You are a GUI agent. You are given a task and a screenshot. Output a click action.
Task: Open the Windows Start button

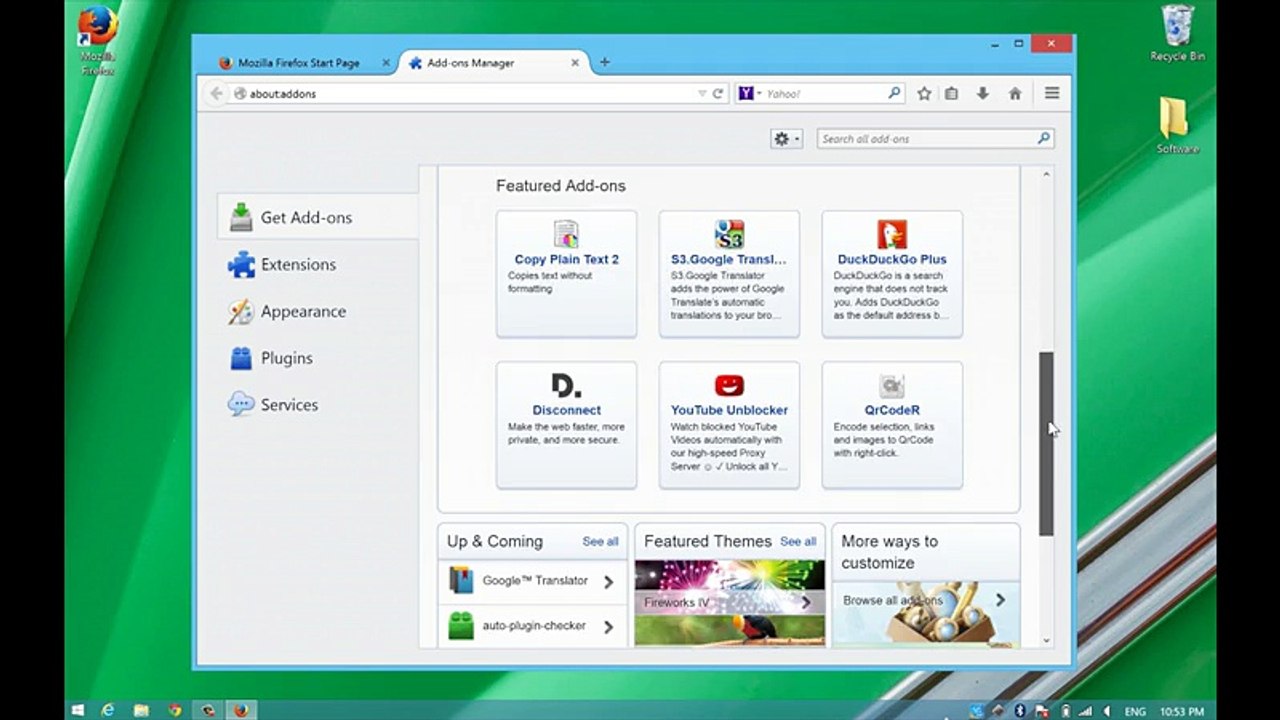[78, 710]
